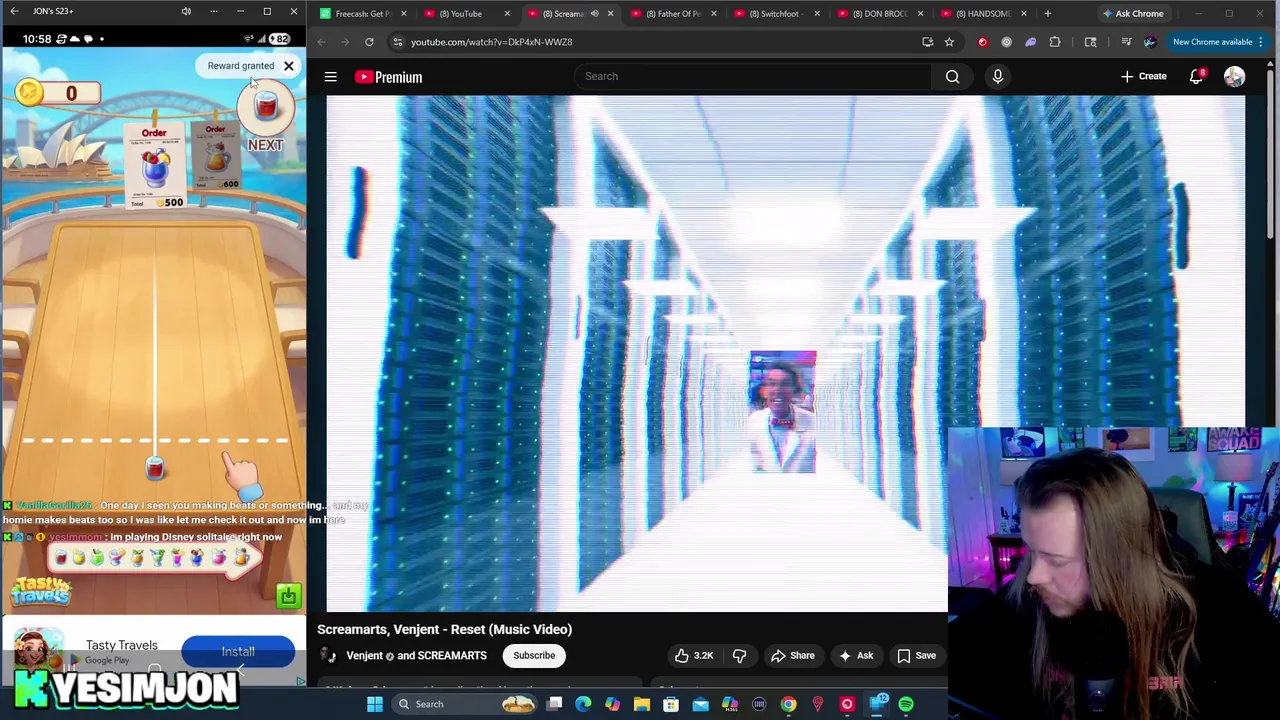
Task: Mute the Screamarts tab via speaker icon
Action: click(594, 14)
